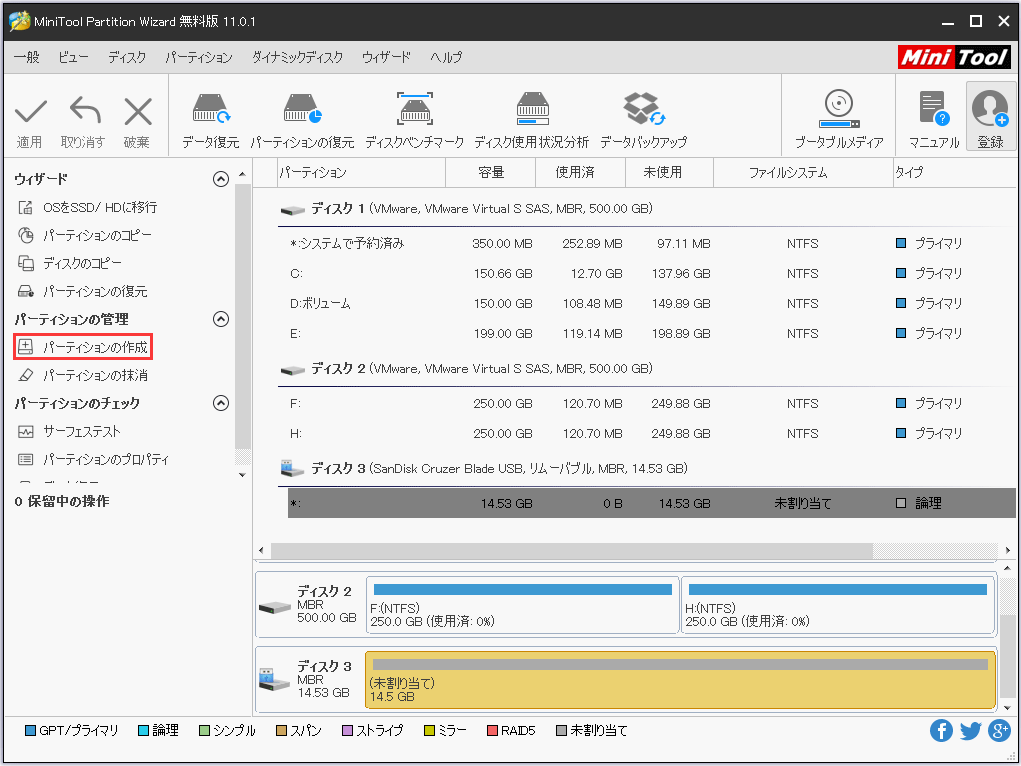Image resolution: width=1021 pixels, height=766 pixels.
Task: Open the ウィザード menu
Action: [x=386, y=57]
